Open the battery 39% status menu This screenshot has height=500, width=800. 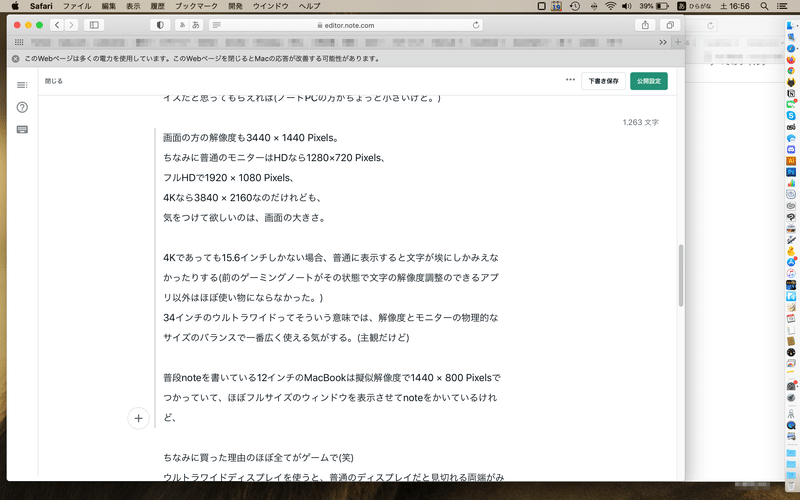[654, 6]
